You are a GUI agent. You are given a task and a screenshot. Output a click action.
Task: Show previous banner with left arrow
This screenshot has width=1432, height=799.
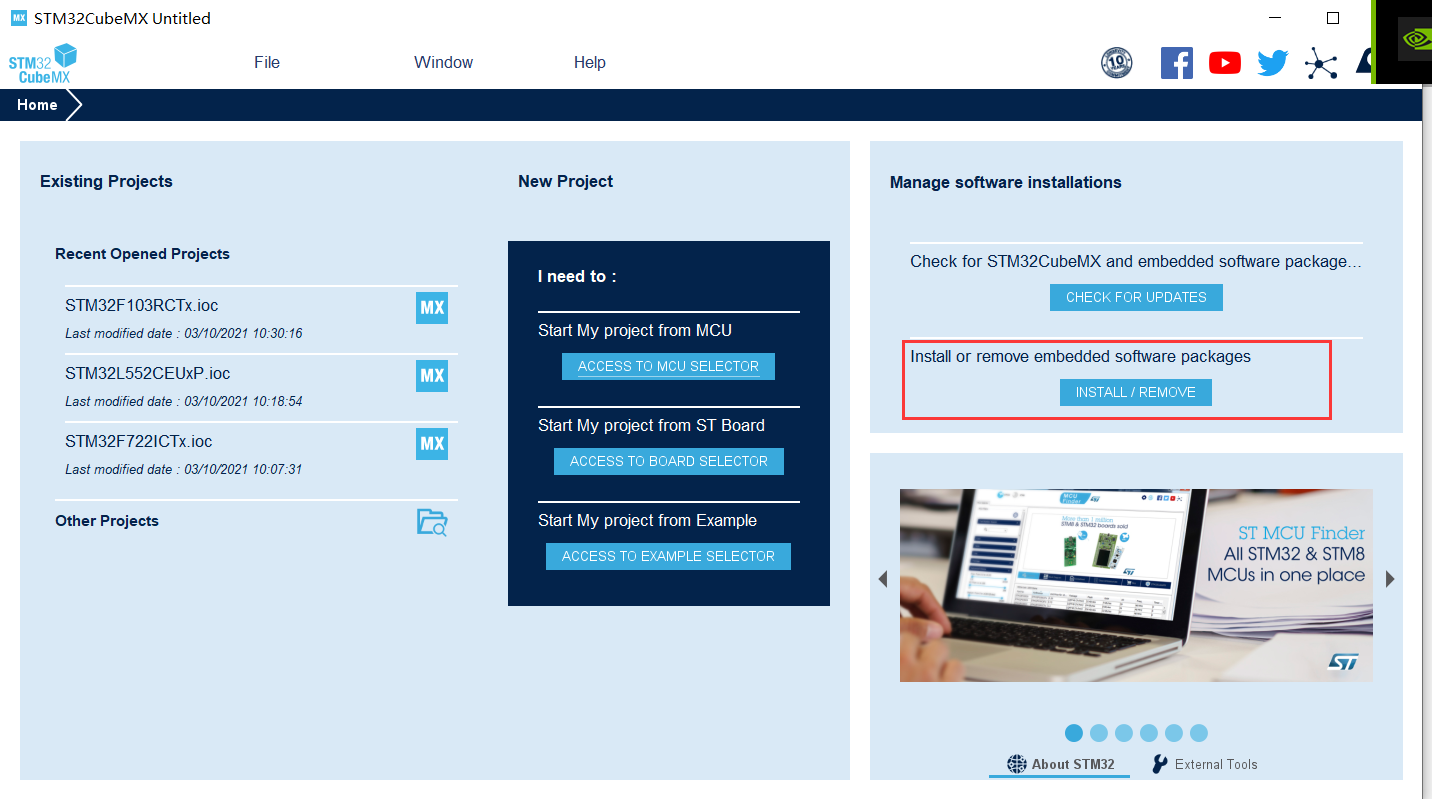pyautogui.click(x=882, y=579)
